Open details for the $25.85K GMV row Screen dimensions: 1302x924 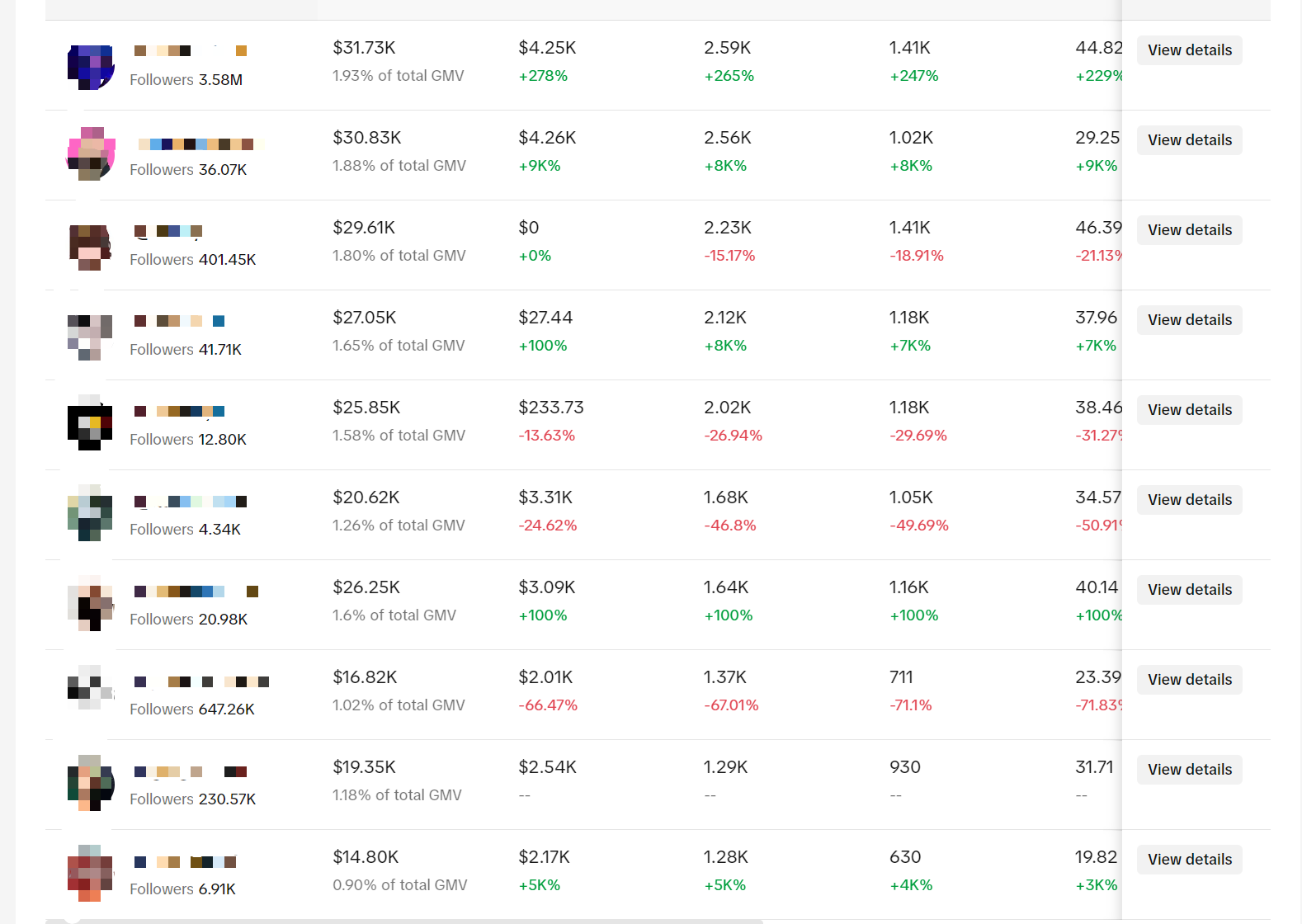point(1189,410)
